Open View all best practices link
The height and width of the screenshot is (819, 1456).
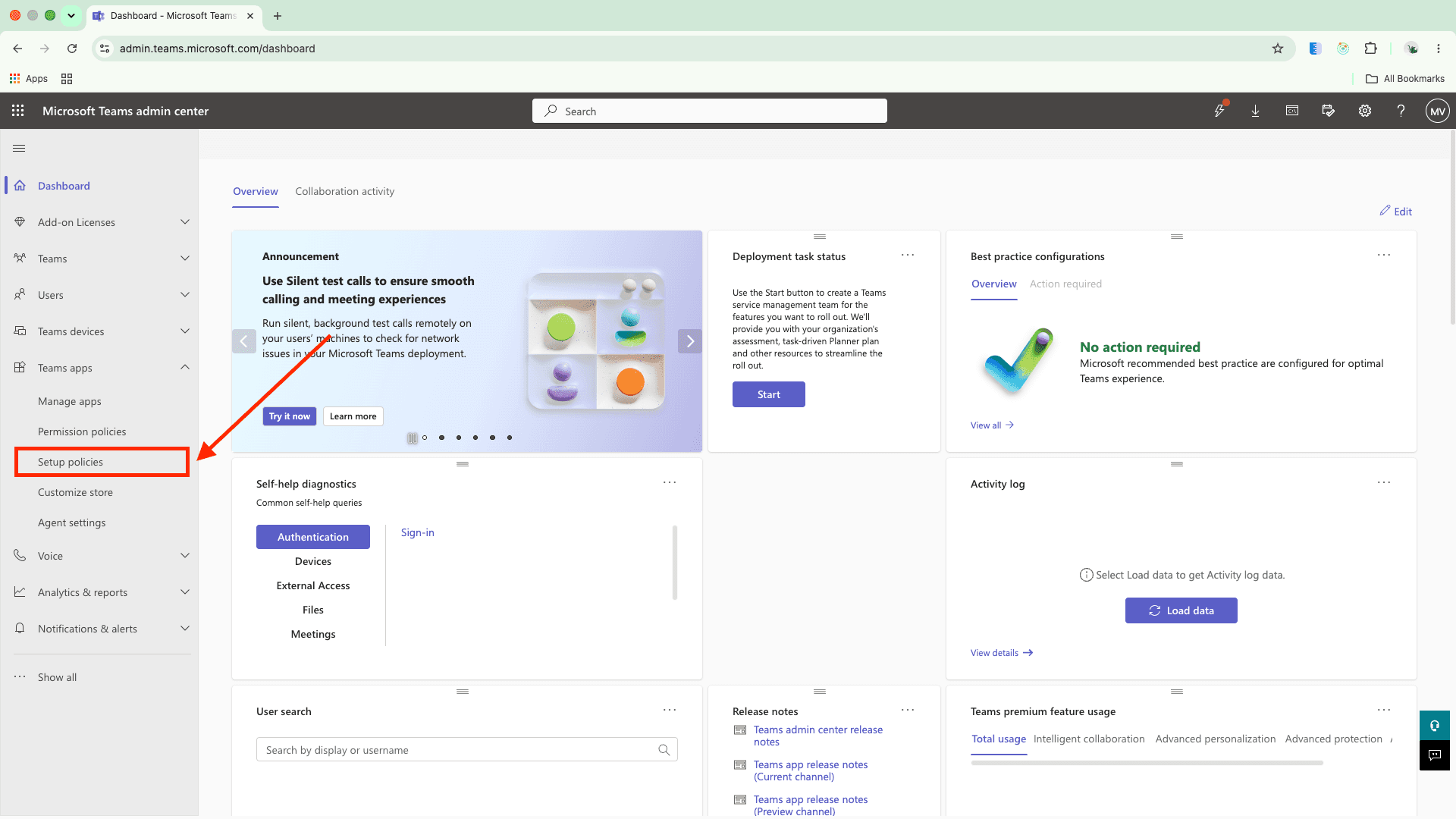992,425
